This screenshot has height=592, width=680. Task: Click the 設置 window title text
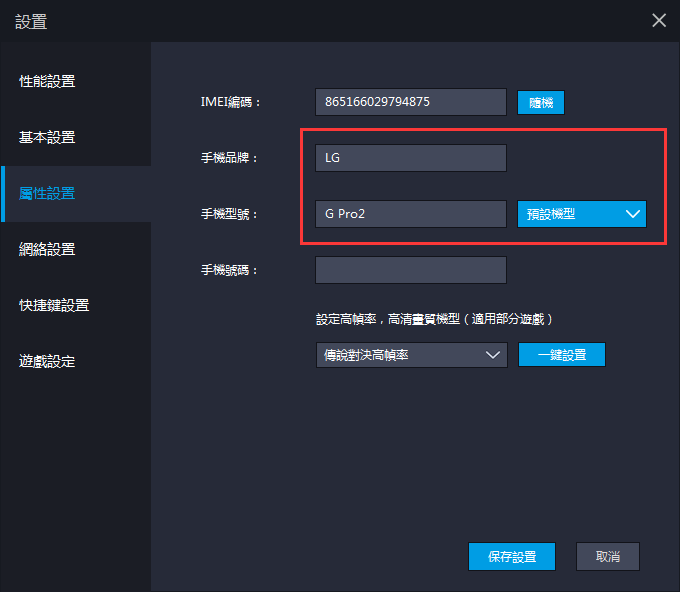tap(31, 21)
